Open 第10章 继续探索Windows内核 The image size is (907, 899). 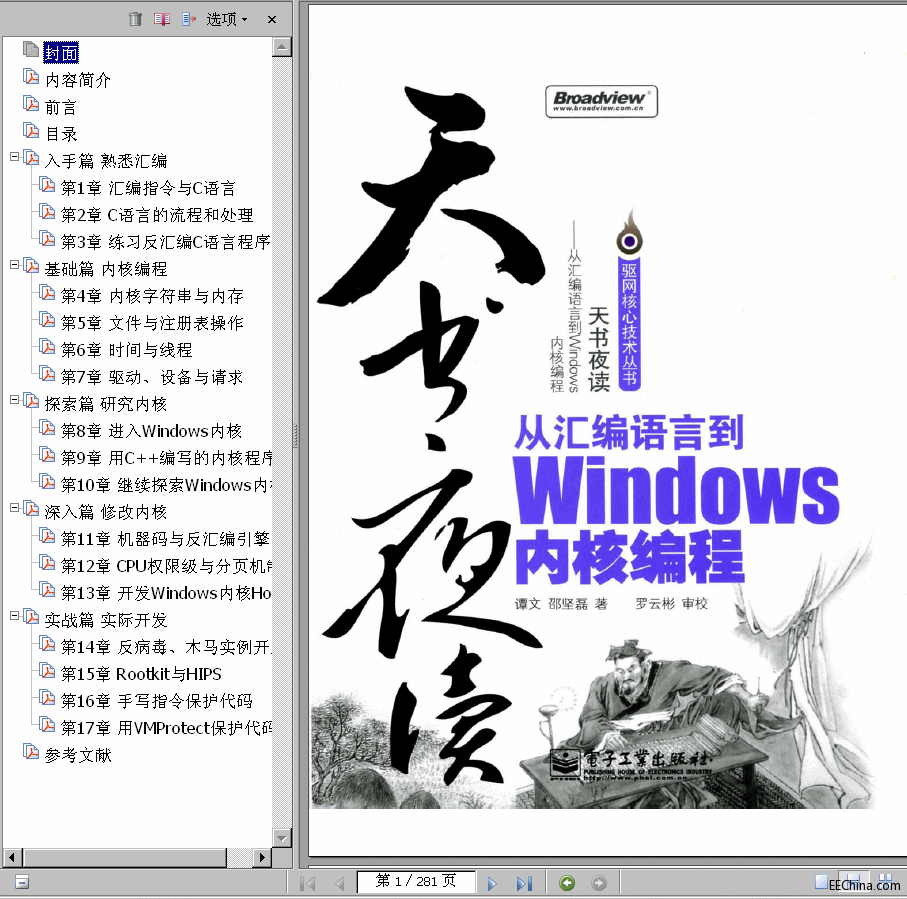pyautogui.click(x=166, y=485)
